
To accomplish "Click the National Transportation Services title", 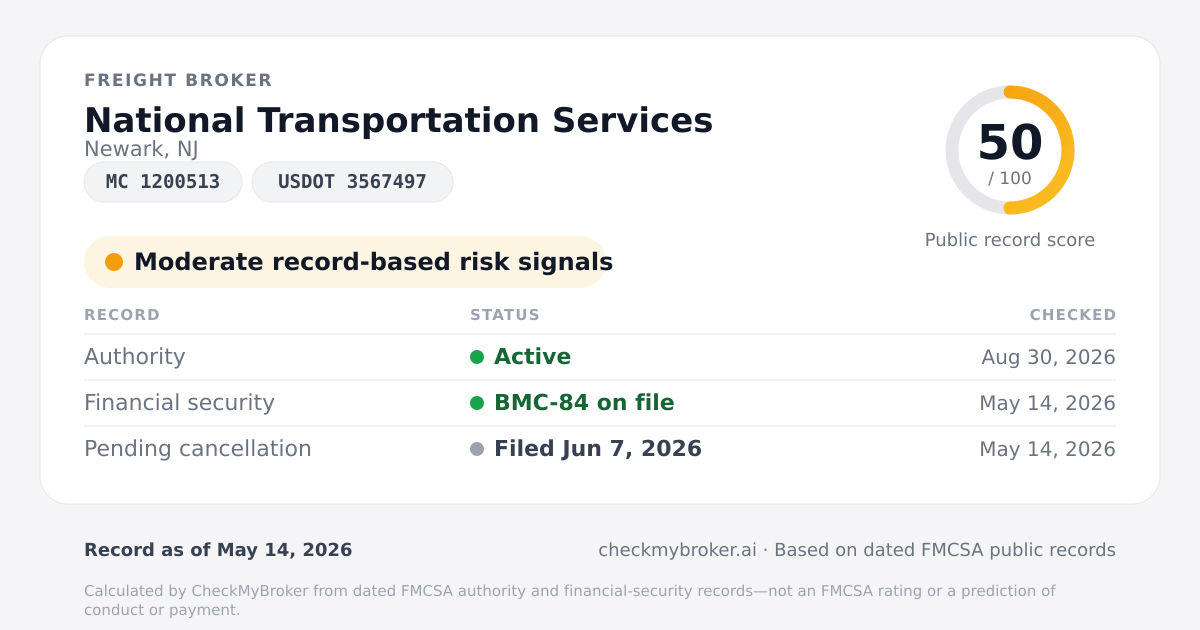I will 399,120.
